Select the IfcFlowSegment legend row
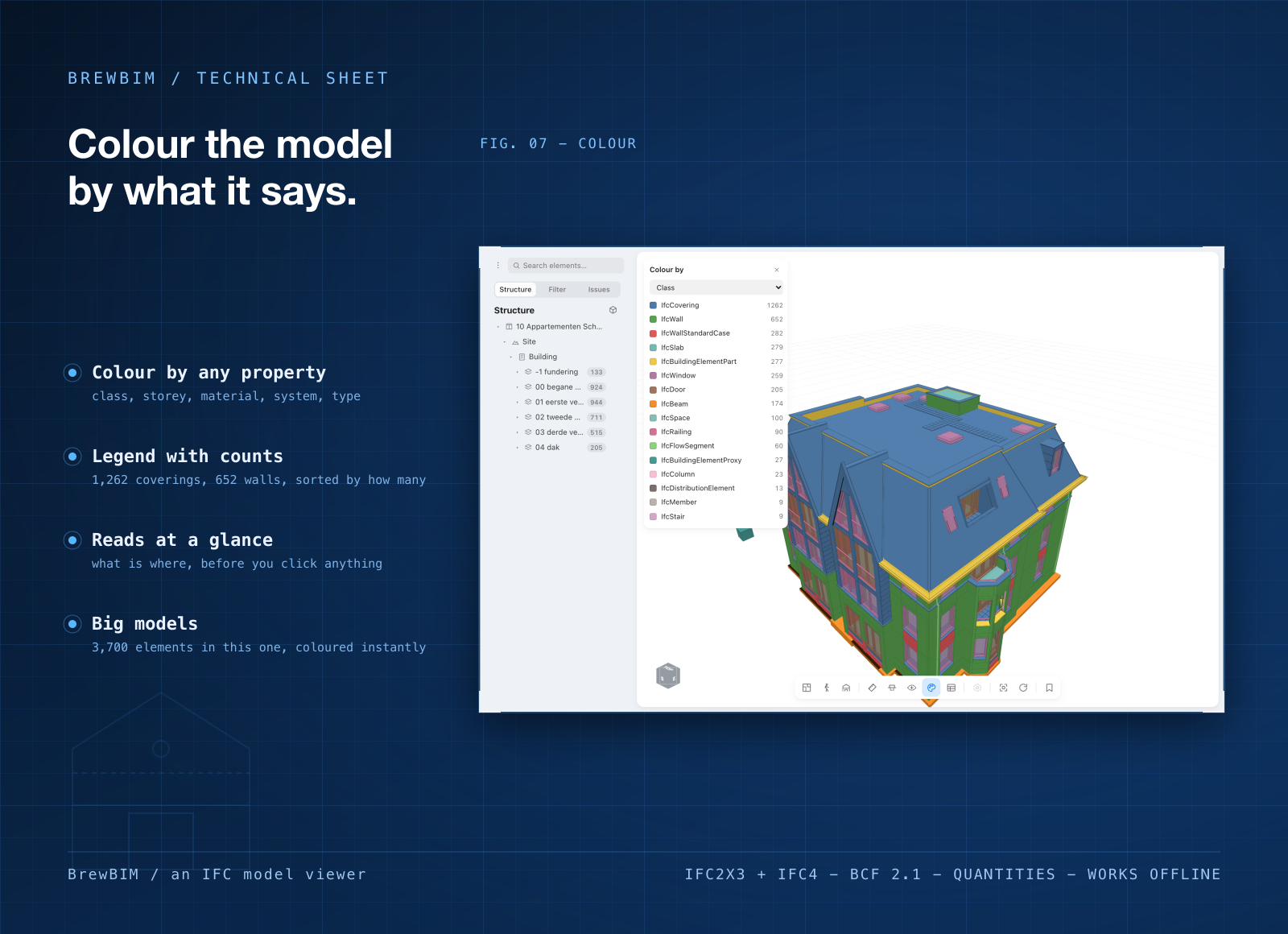Viewport: 1288px width, 934px height. point(716,446)
